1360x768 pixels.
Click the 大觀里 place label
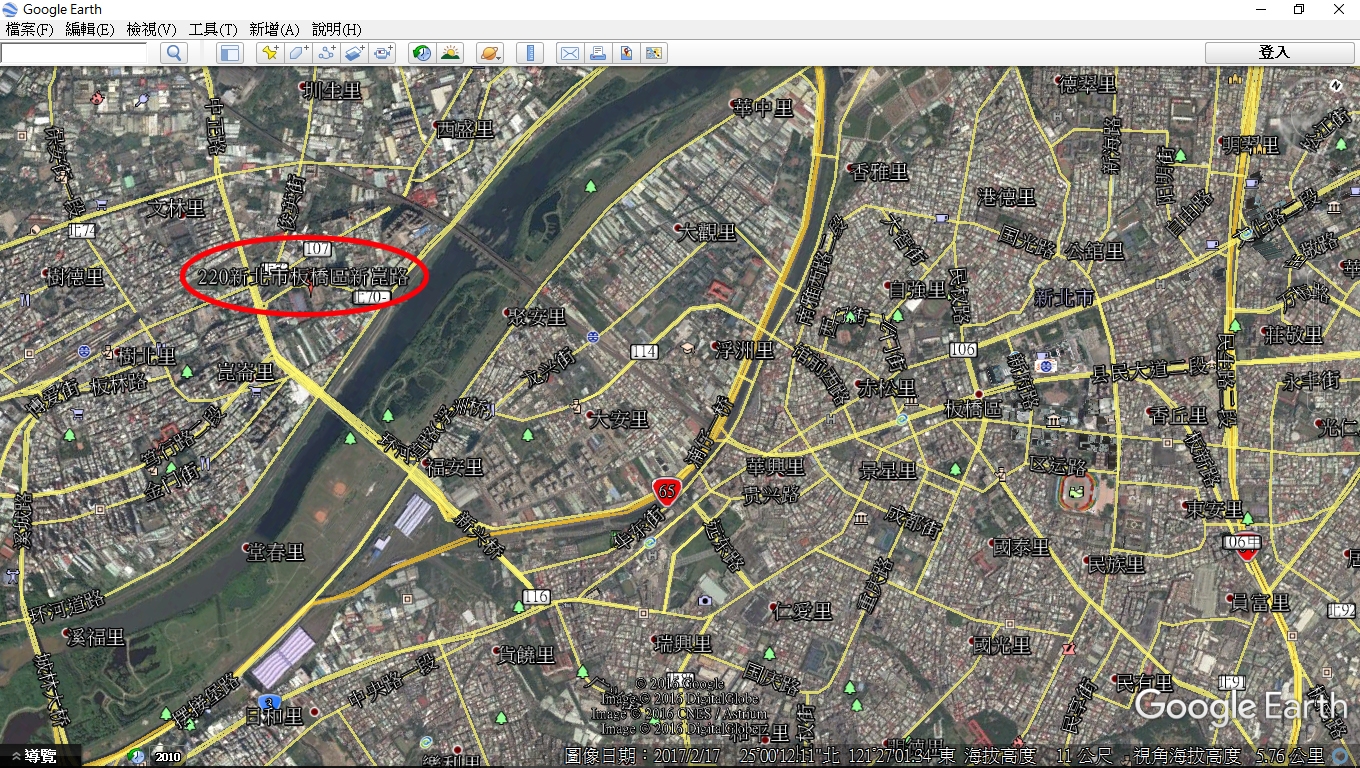tap(707, 232)
